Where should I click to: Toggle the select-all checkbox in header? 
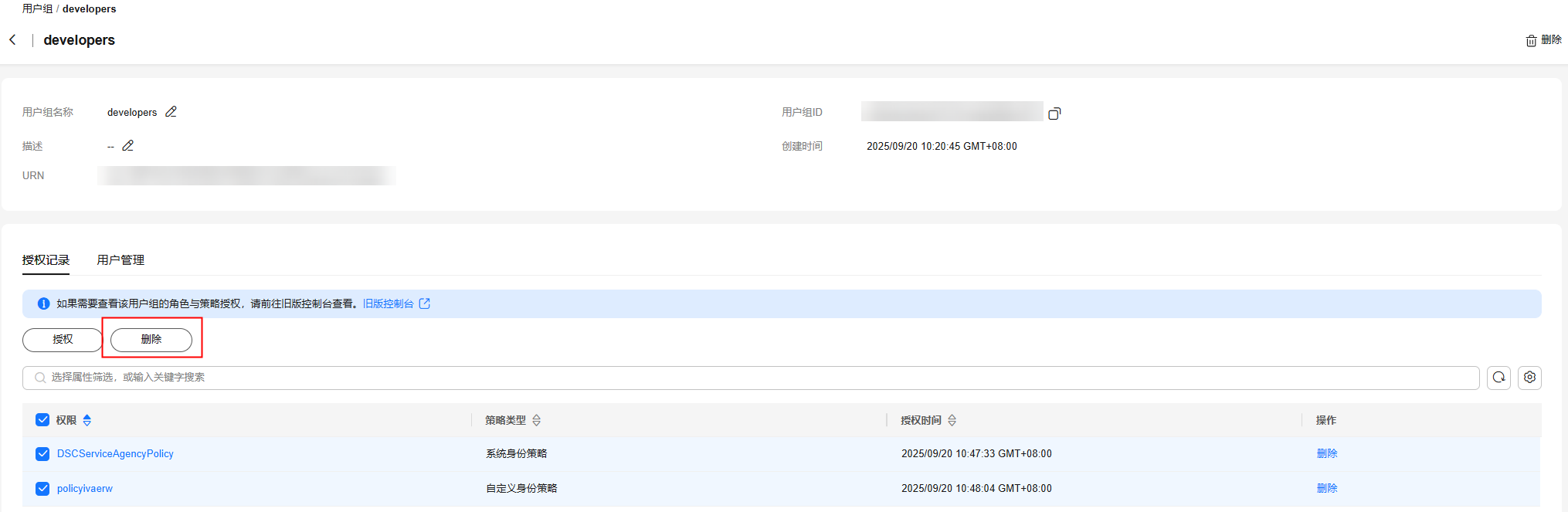click(x=42, y=420)
